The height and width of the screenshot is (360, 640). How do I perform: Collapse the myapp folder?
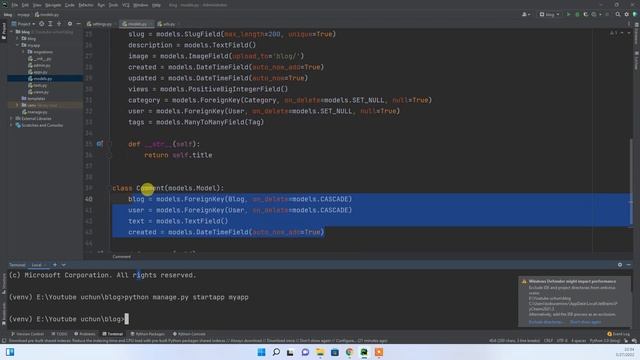click(18, 45)
